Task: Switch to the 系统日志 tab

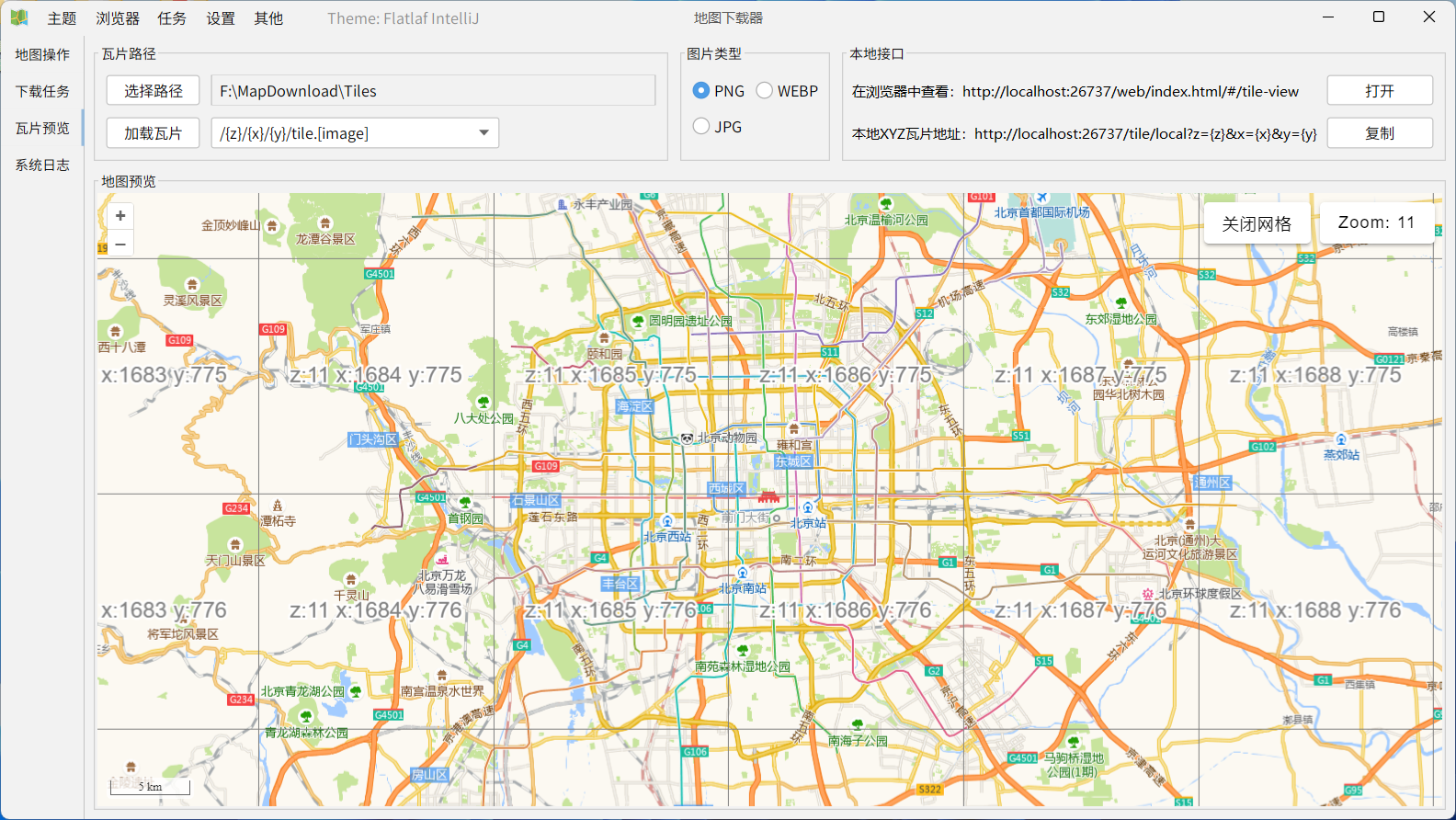Action: click(x=42, y=165)
